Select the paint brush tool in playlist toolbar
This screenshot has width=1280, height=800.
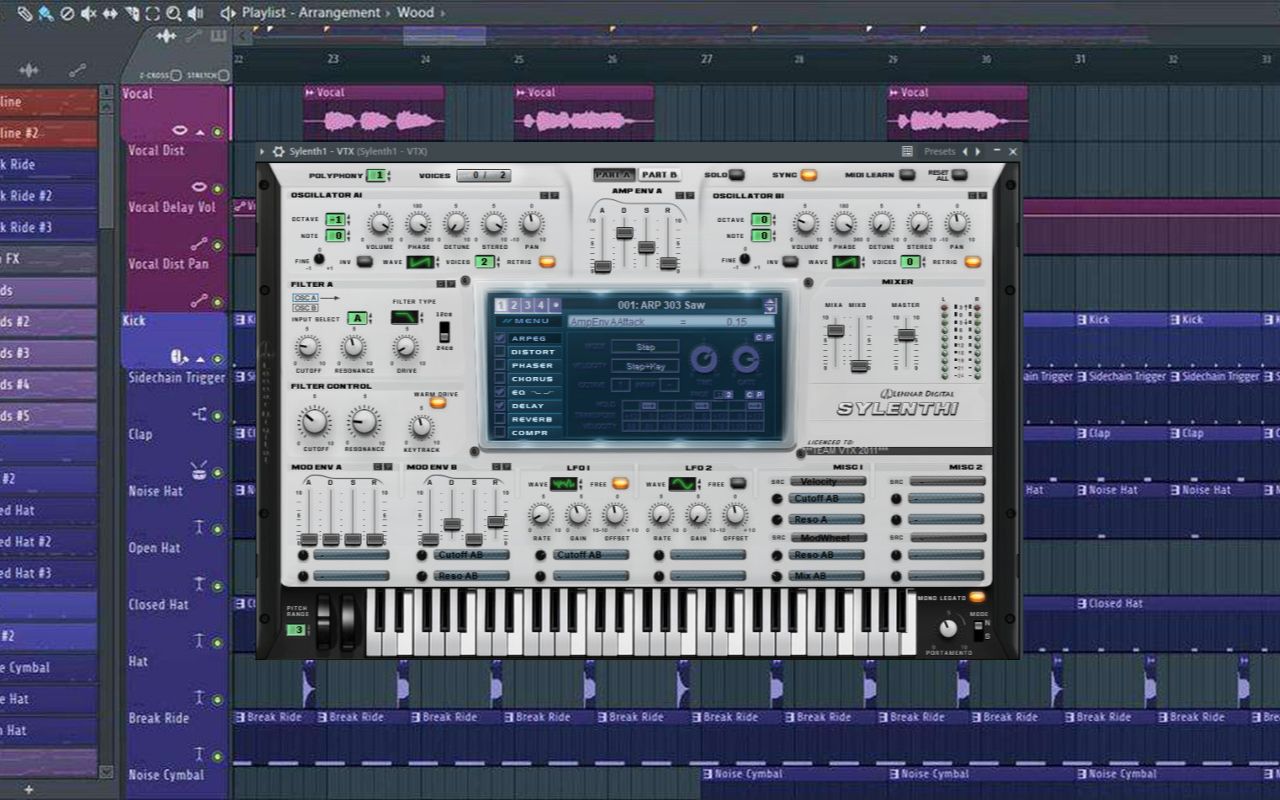(46, 13)
